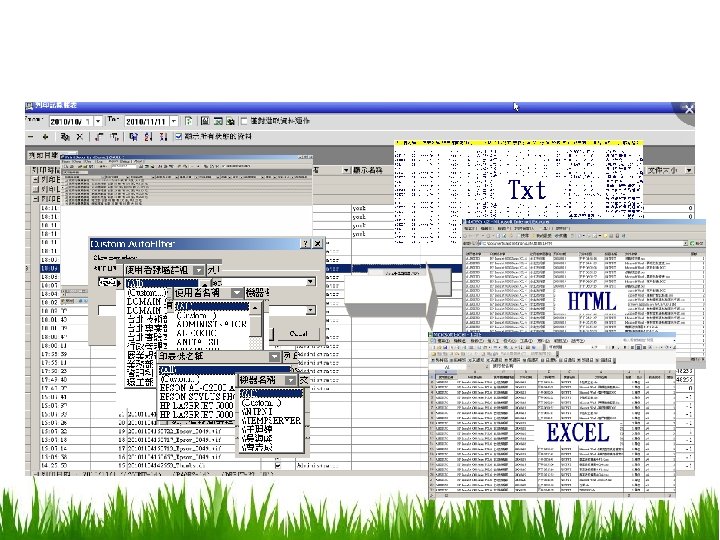Image resolution: width=720 pixels, height=540 pixels.
Task: Open the To date dropdown arrow
Action: click(x=174, y=121)
